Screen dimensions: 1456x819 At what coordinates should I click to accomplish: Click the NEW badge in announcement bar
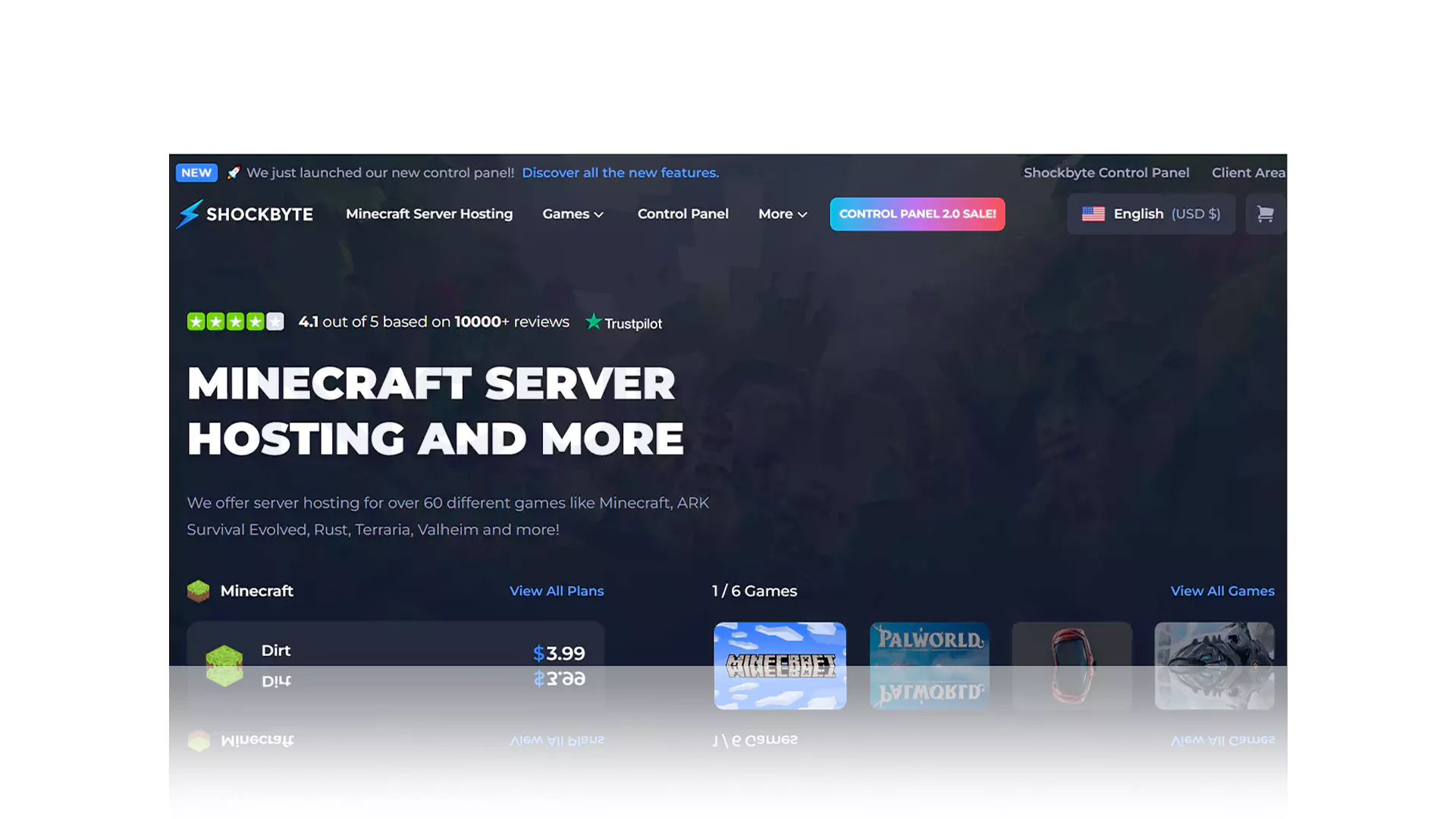click(x=196, y=173)
